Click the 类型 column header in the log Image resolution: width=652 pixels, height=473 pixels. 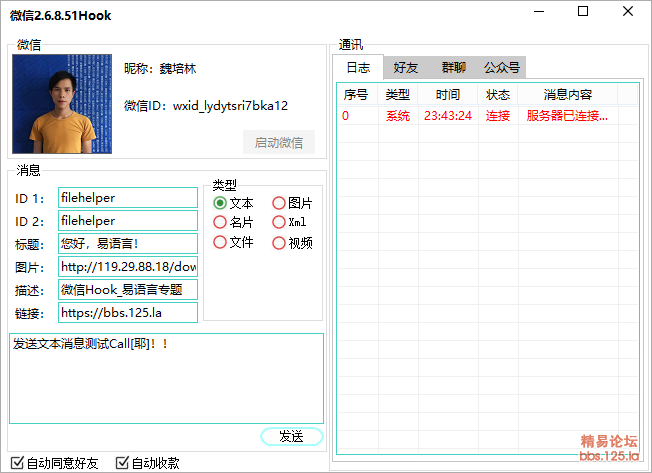click(x=398, y=95)
